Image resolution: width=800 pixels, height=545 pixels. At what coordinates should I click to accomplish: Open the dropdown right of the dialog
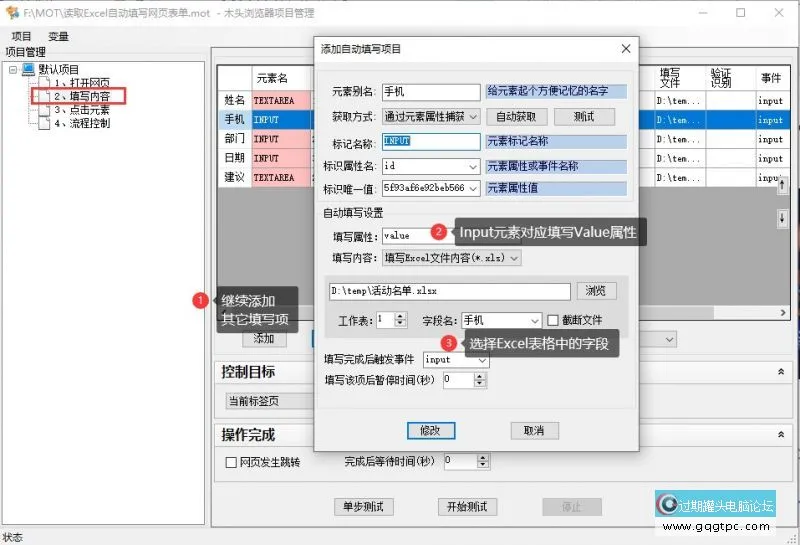[669, 339]
